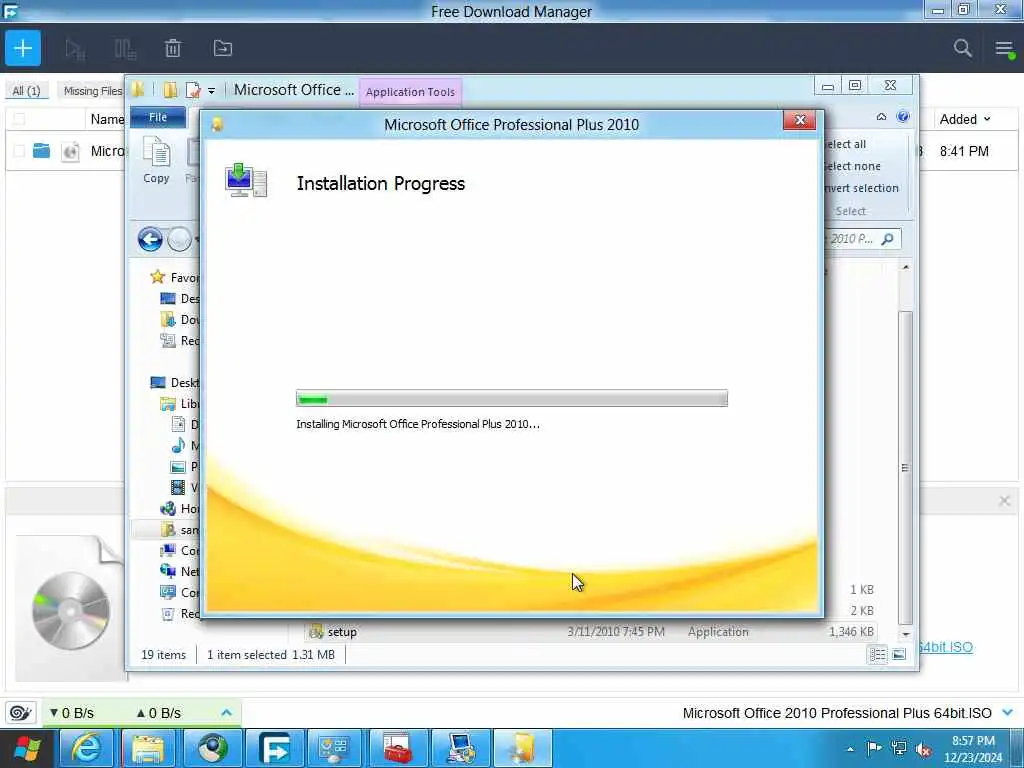The image size is (1024, 768).
Task: Open File Explorer from the taskbar
Action: coord(148,748)
